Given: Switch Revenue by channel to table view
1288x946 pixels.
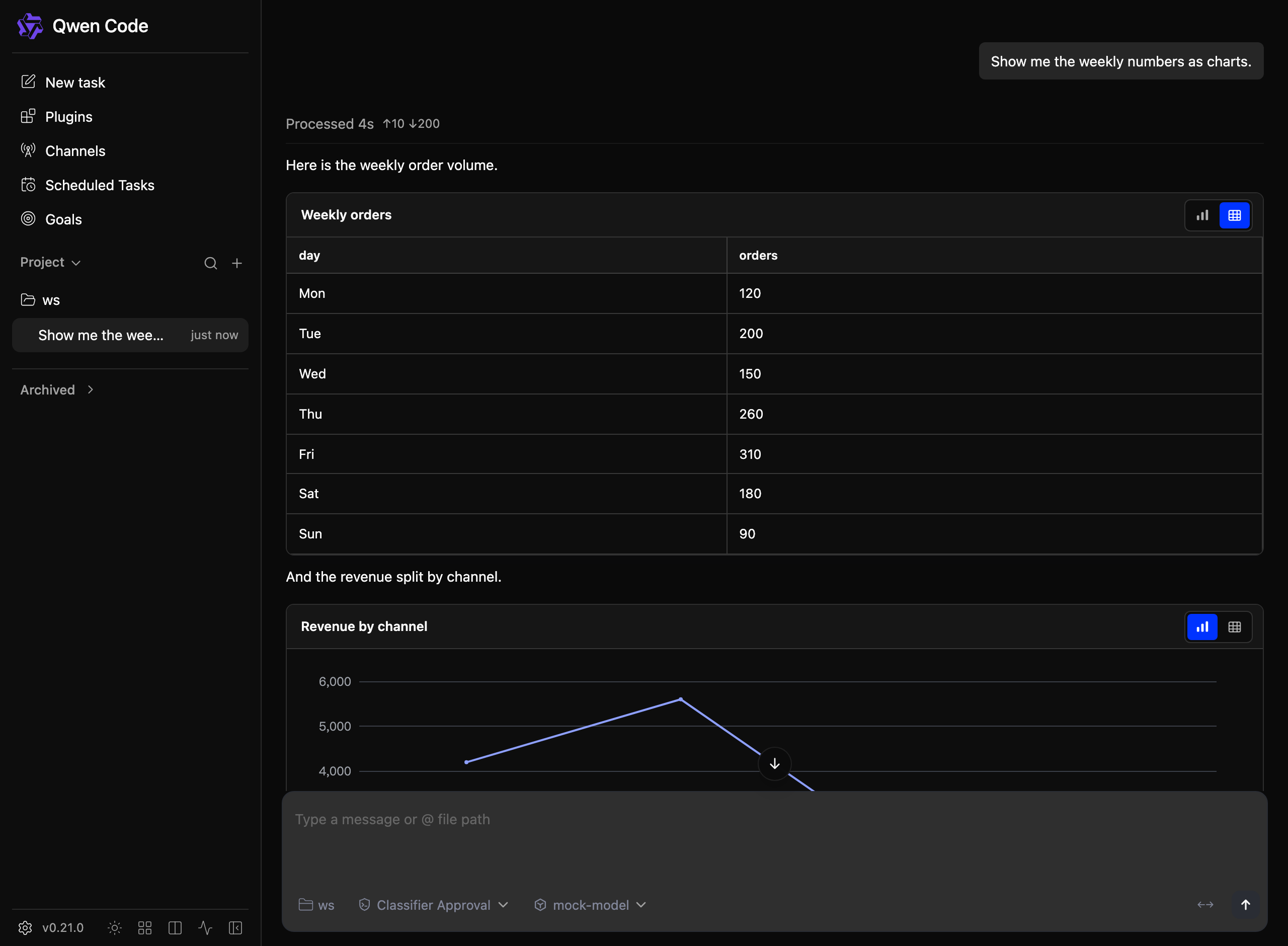Looking at the screenshot, I should 1234,627.
